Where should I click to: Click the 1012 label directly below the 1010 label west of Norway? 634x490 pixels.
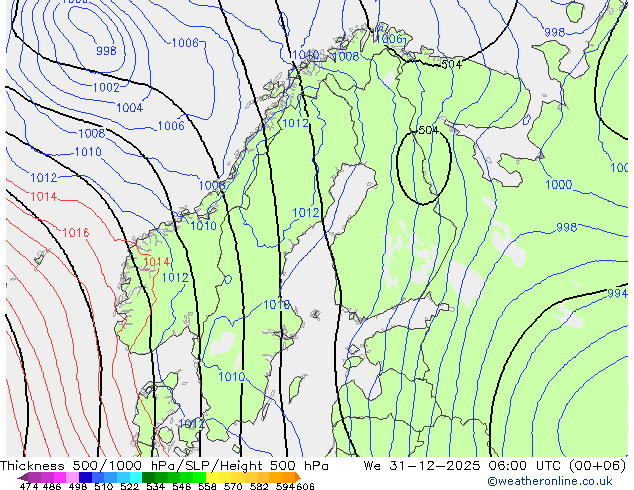[x=44, y=177]
